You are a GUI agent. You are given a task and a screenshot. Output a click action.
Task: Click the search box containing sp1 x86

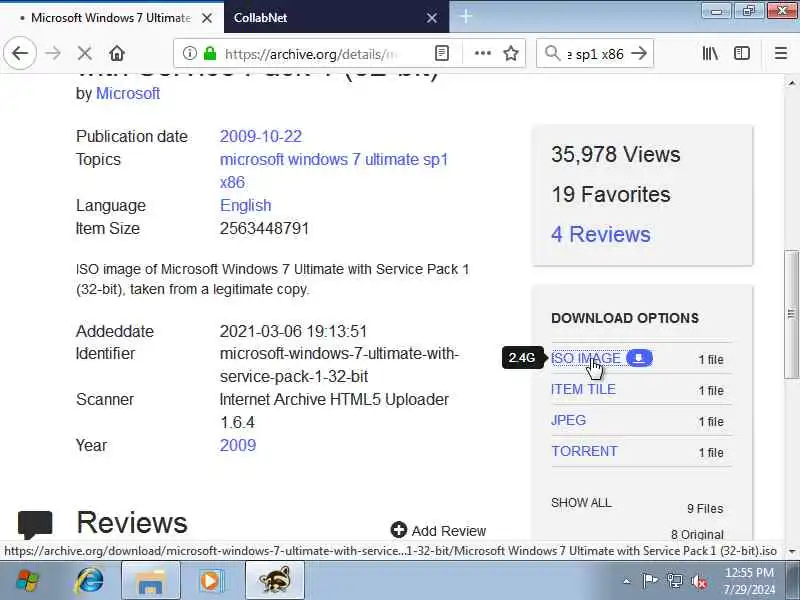click(x=595, y=54)
